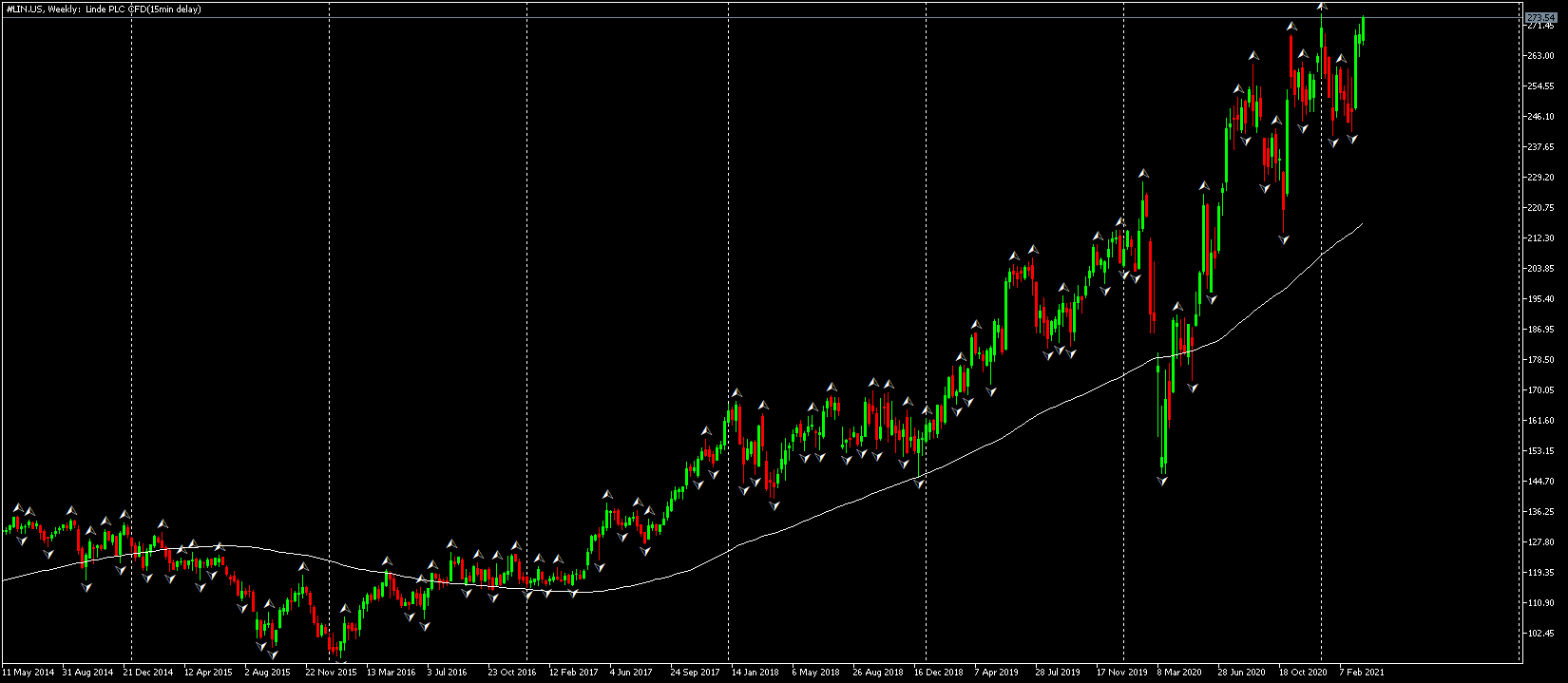
Task: Click the chart title '#LIN.US, Weekly: Linde PLC CFD'
Action: (x=103, y=9)
